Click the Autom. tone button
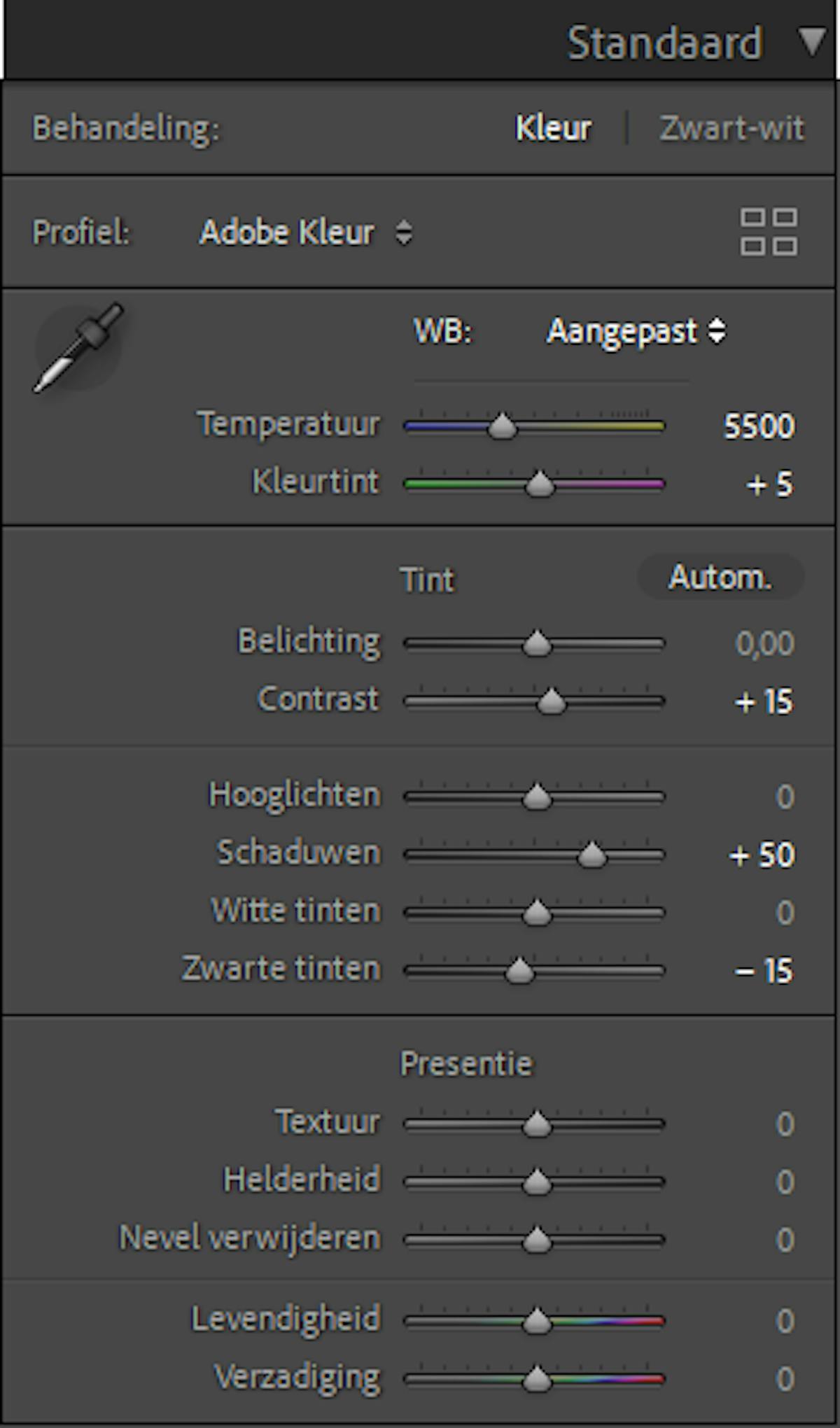The image size is (840, 1428). [720, 577]
